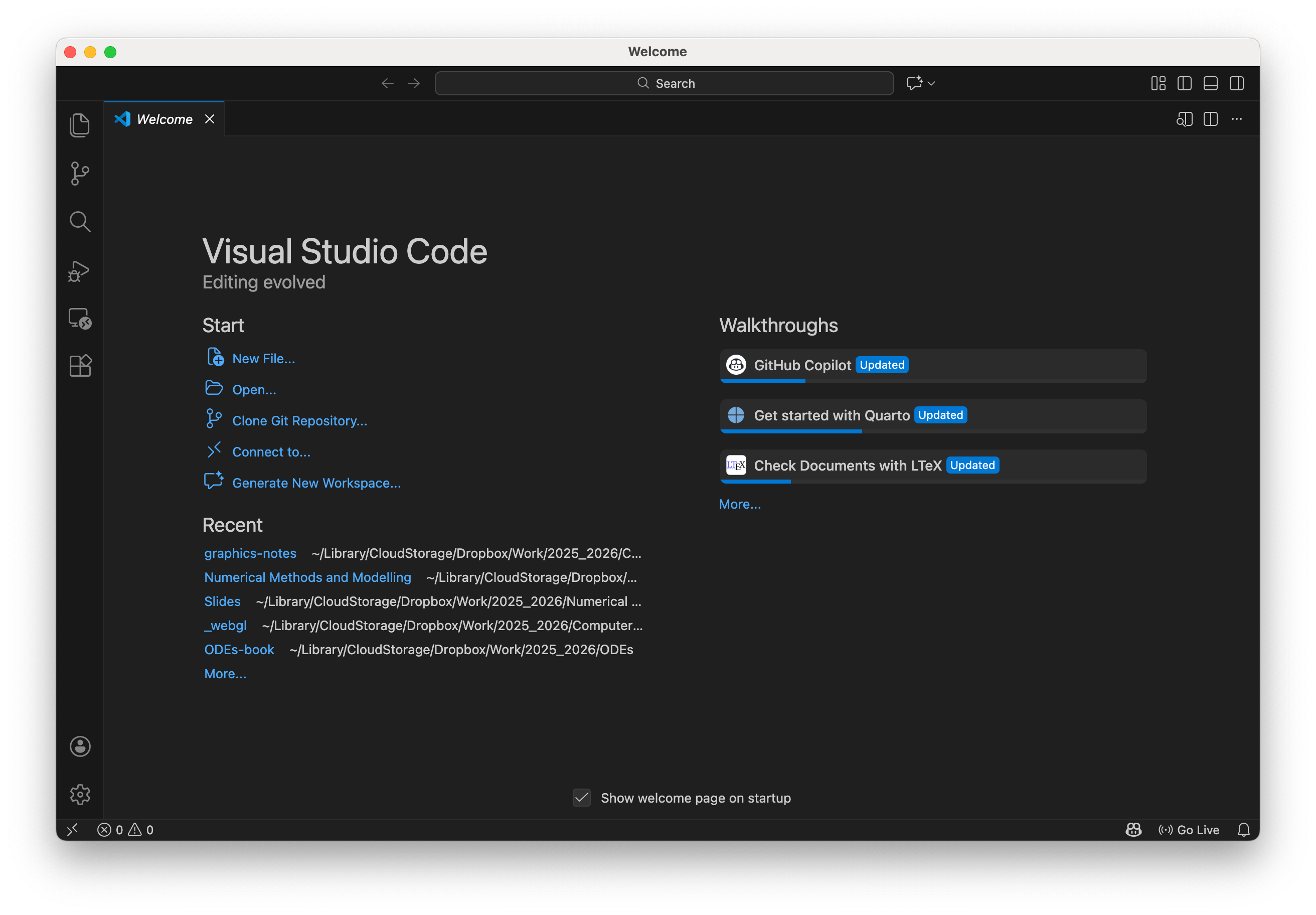Select the Run and Debug icon
The height and width of the screenshot is (915, 1316).
tap(80, 270)
